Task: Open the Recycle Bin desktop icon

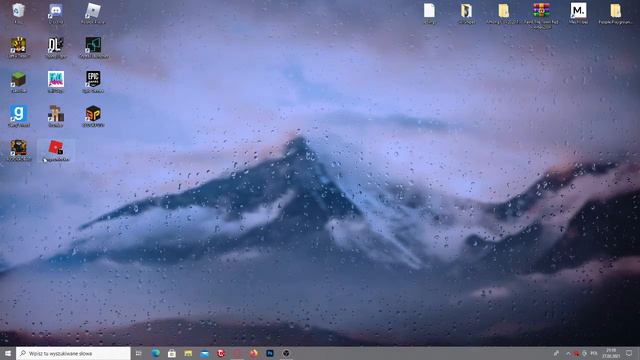Action: [18, 11]
